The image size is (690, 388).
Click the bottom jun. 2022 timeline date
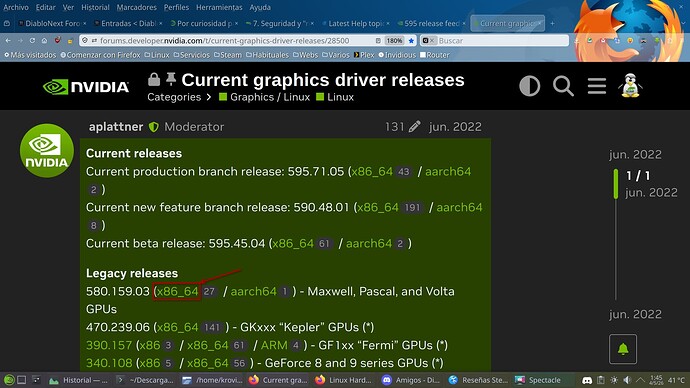[x=635, y=314]
